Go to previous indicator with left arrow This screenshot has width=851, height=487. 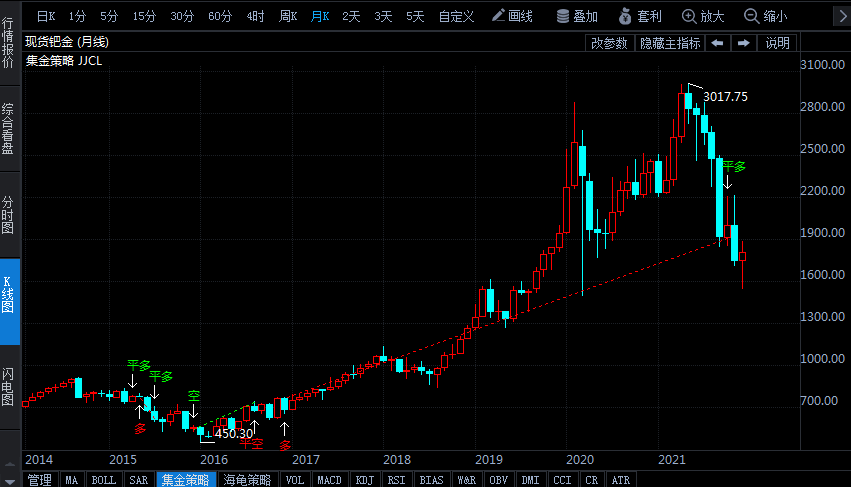tap(717, 43)
